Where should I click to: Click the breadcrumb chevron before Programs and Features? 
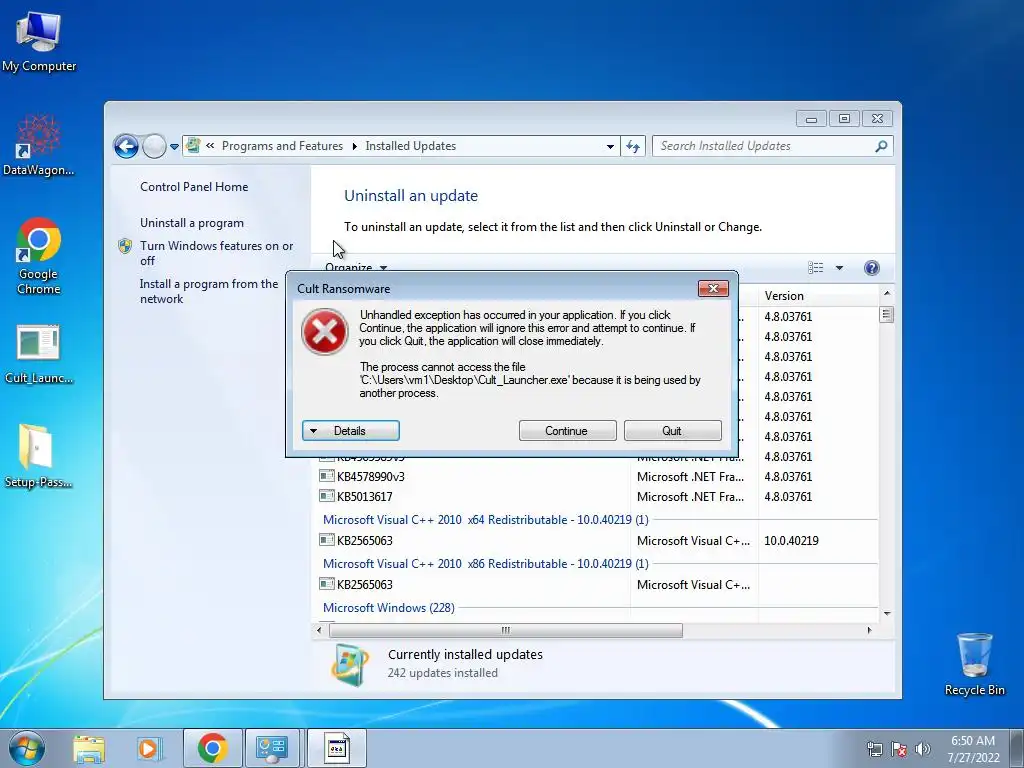tap(210, 146)
